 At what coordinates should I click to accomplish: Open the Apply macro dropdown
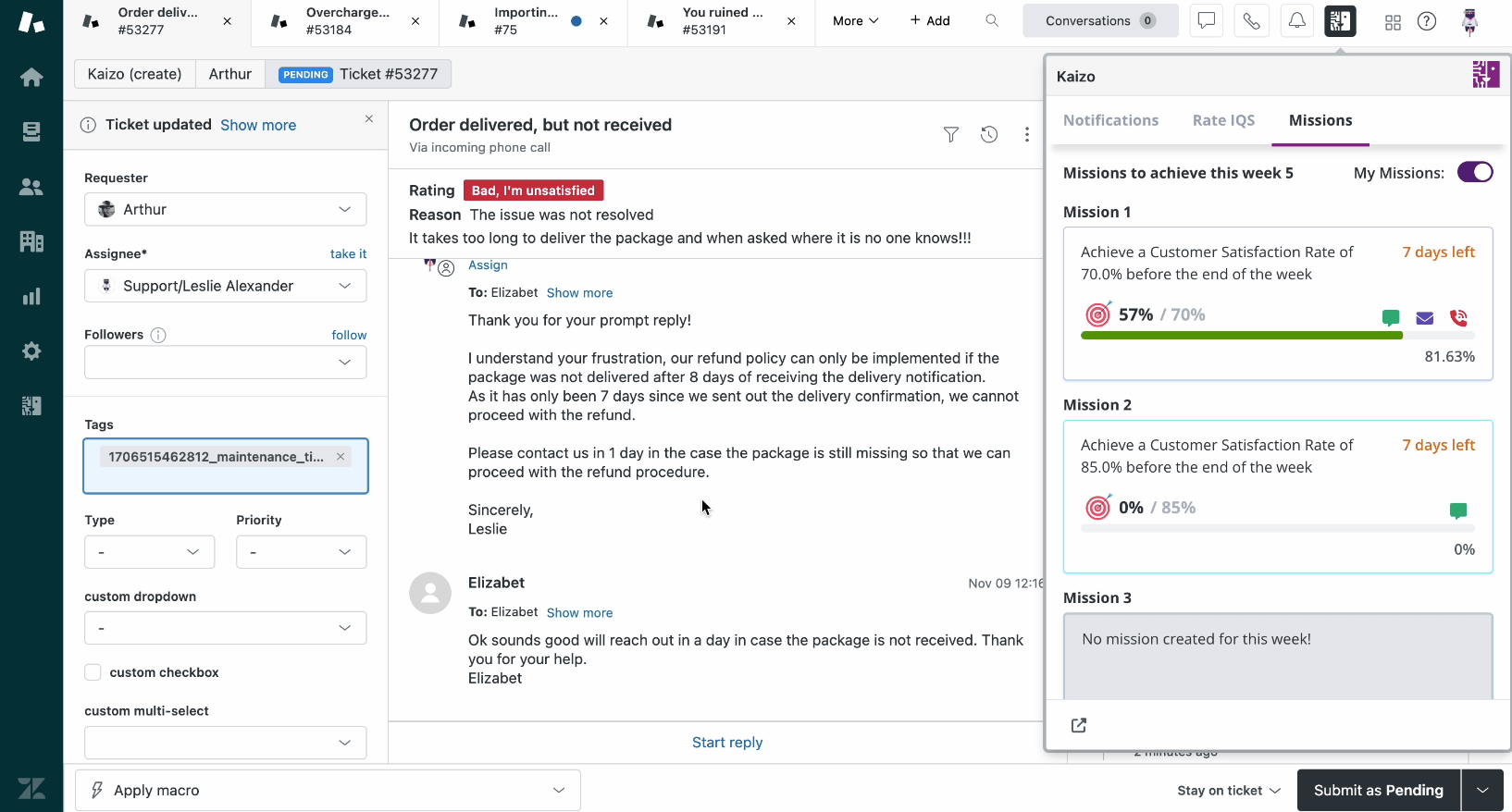[x=328, y=790]
